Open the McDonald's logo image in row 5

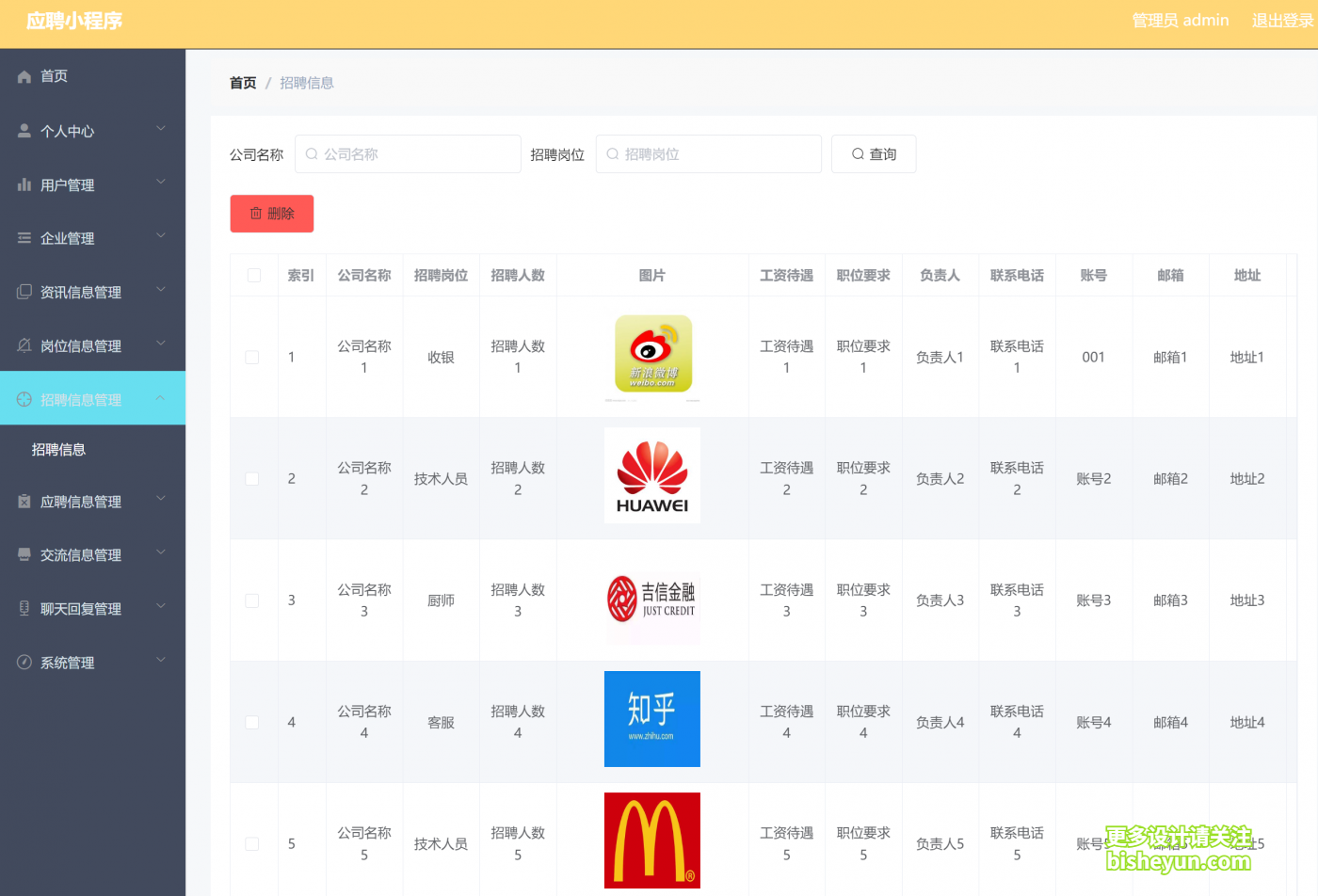click(x=652, y=840)
